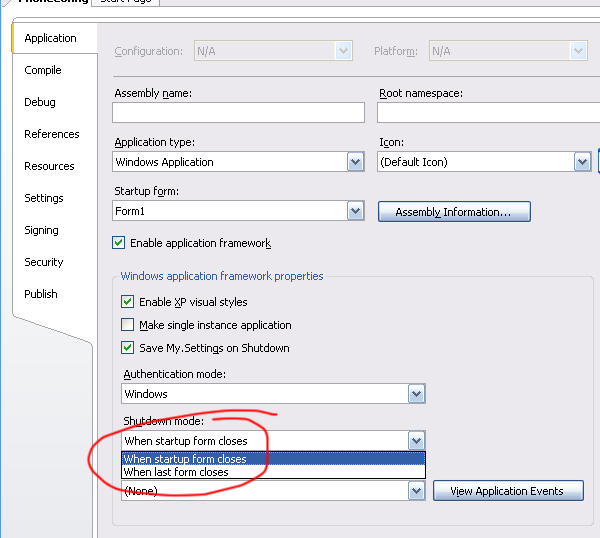Screen dimensions: 600x538
Task: Open the References tab
Action: click(52, 134)
